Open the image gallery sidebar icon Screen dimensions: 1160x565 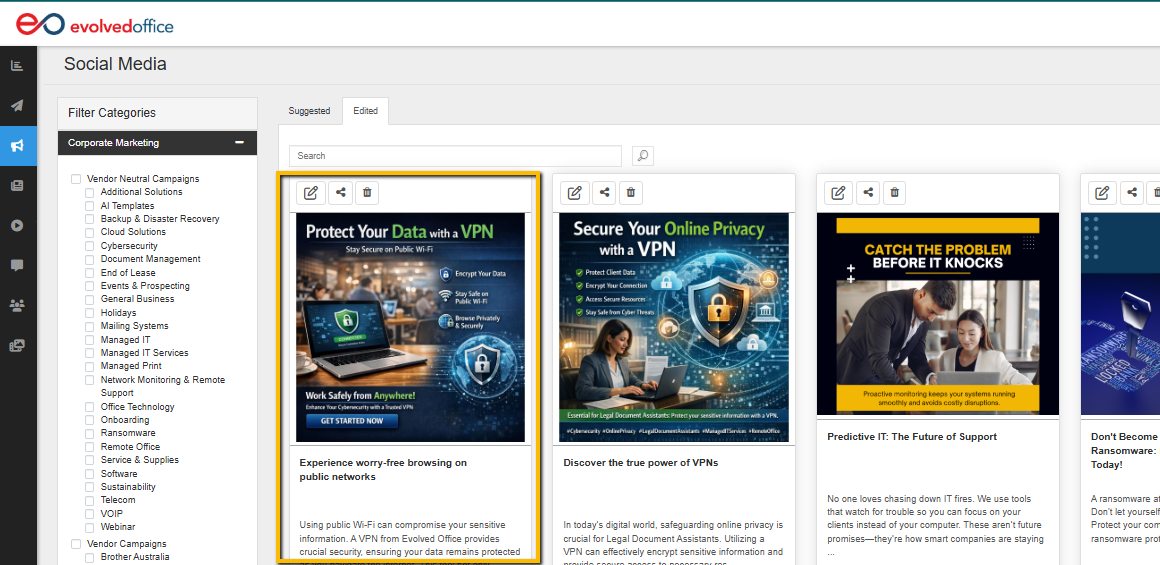[x=17, y=345]
